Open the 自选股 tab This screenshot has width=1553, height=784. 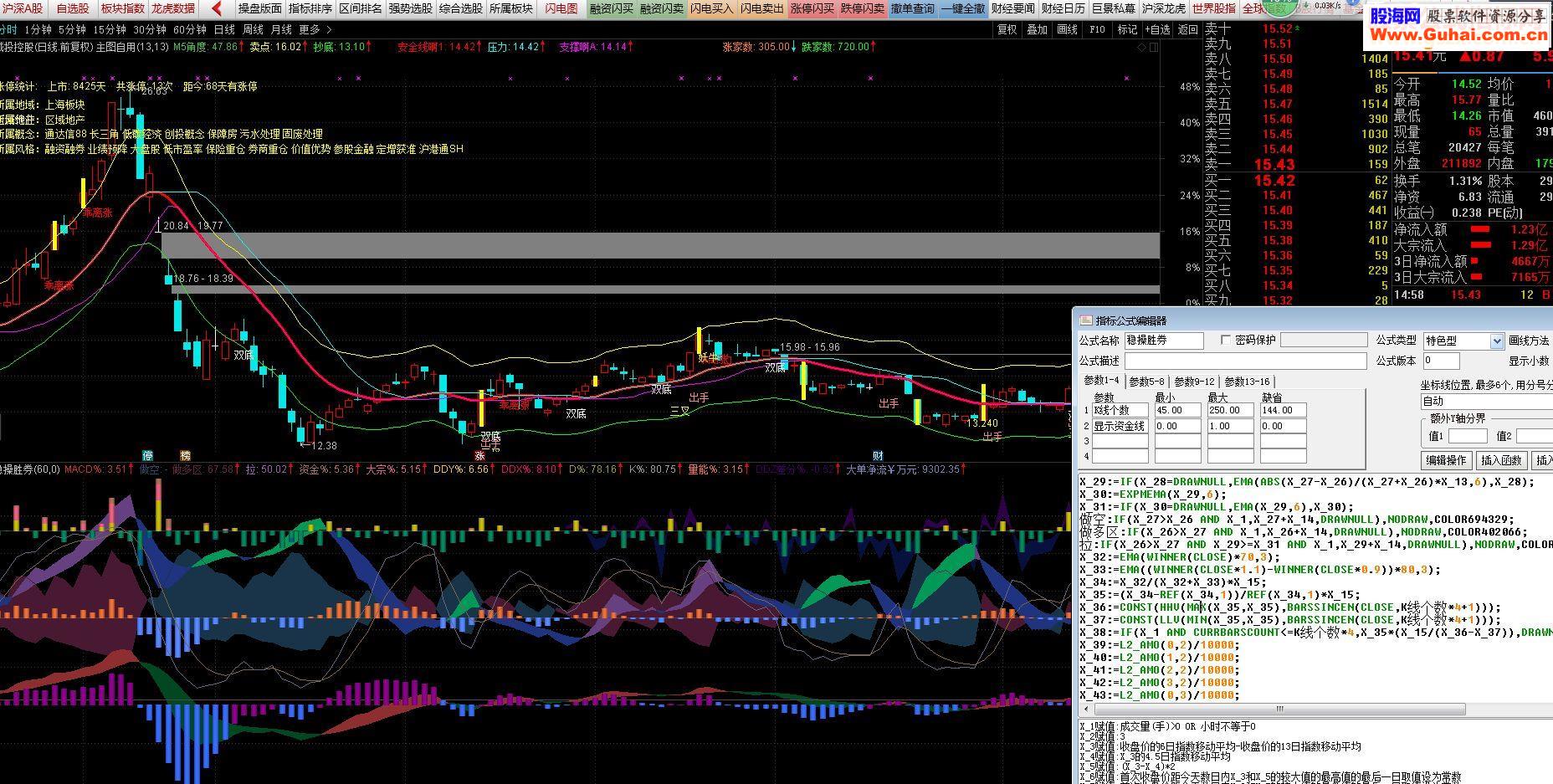(x=73, y=8)
